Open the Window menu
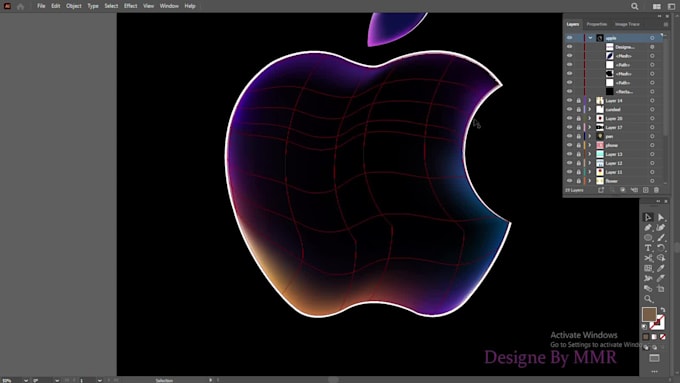680x383 pixels. click(169, 6)
